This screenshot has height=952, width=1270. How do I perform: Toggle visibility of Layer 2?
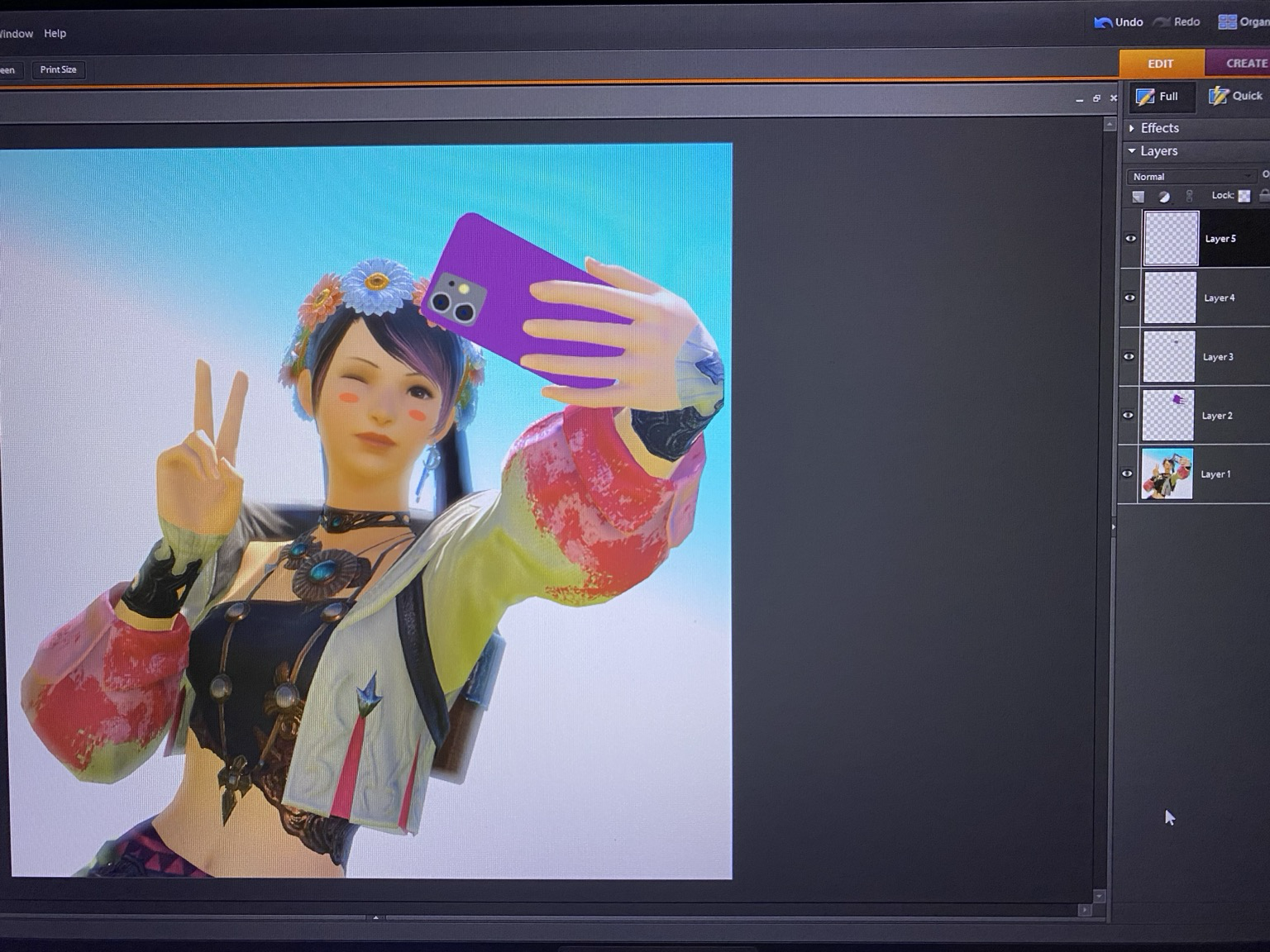pos(1128,415)
